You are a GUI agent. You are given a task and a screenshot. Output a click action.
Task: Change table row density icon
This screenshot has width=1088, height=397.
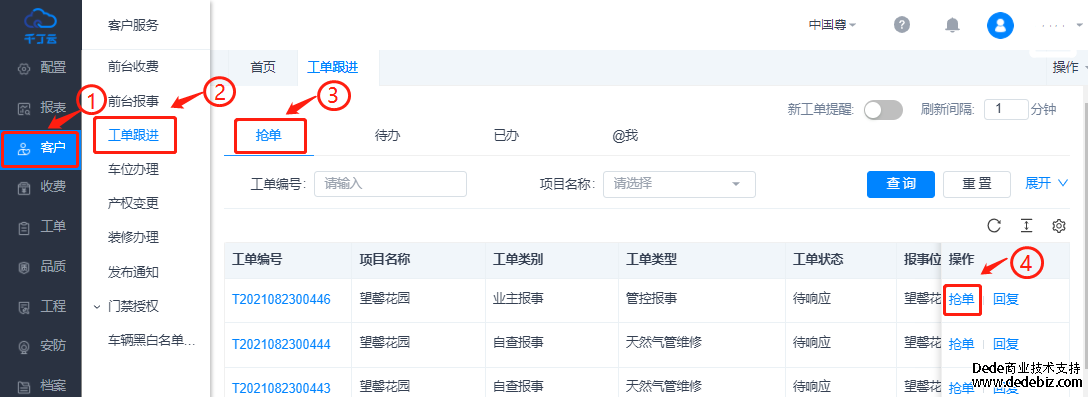pyautogui.click(x=1026, y=226)
